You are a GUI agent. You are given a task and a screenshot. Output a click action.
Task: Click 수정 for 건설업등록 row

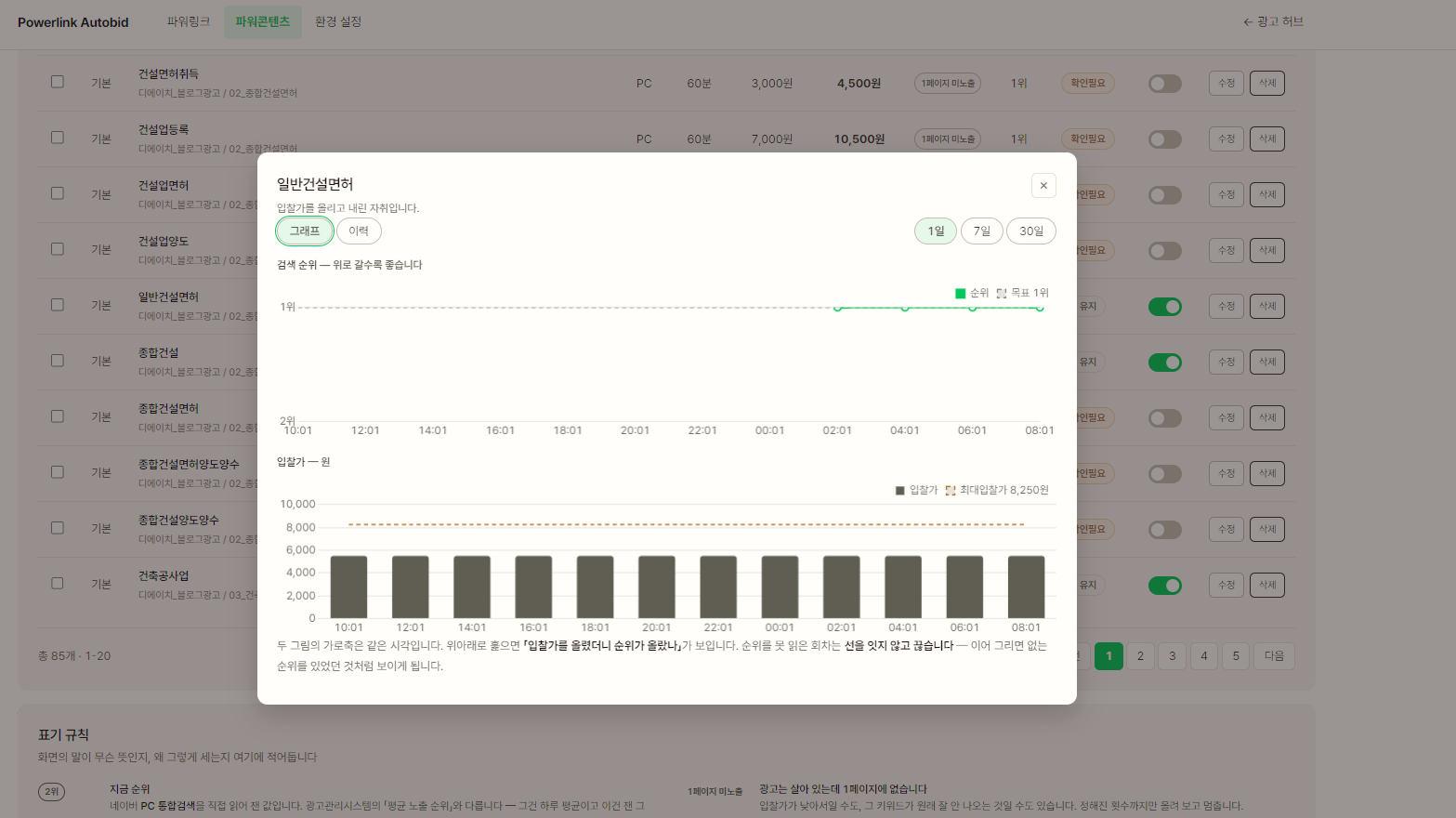1226,139
